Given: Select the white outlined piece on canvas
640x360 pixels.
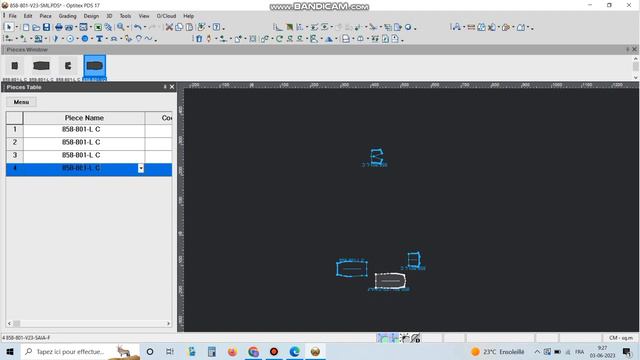Looking at the screenshot, I should click(x=390, y=281).
